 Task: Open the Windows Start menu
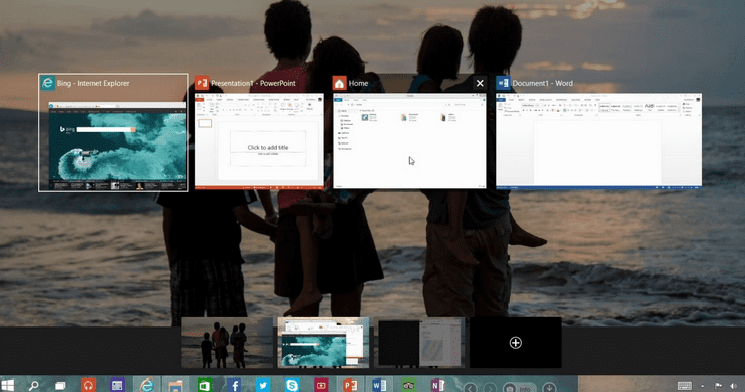[8, 384]
